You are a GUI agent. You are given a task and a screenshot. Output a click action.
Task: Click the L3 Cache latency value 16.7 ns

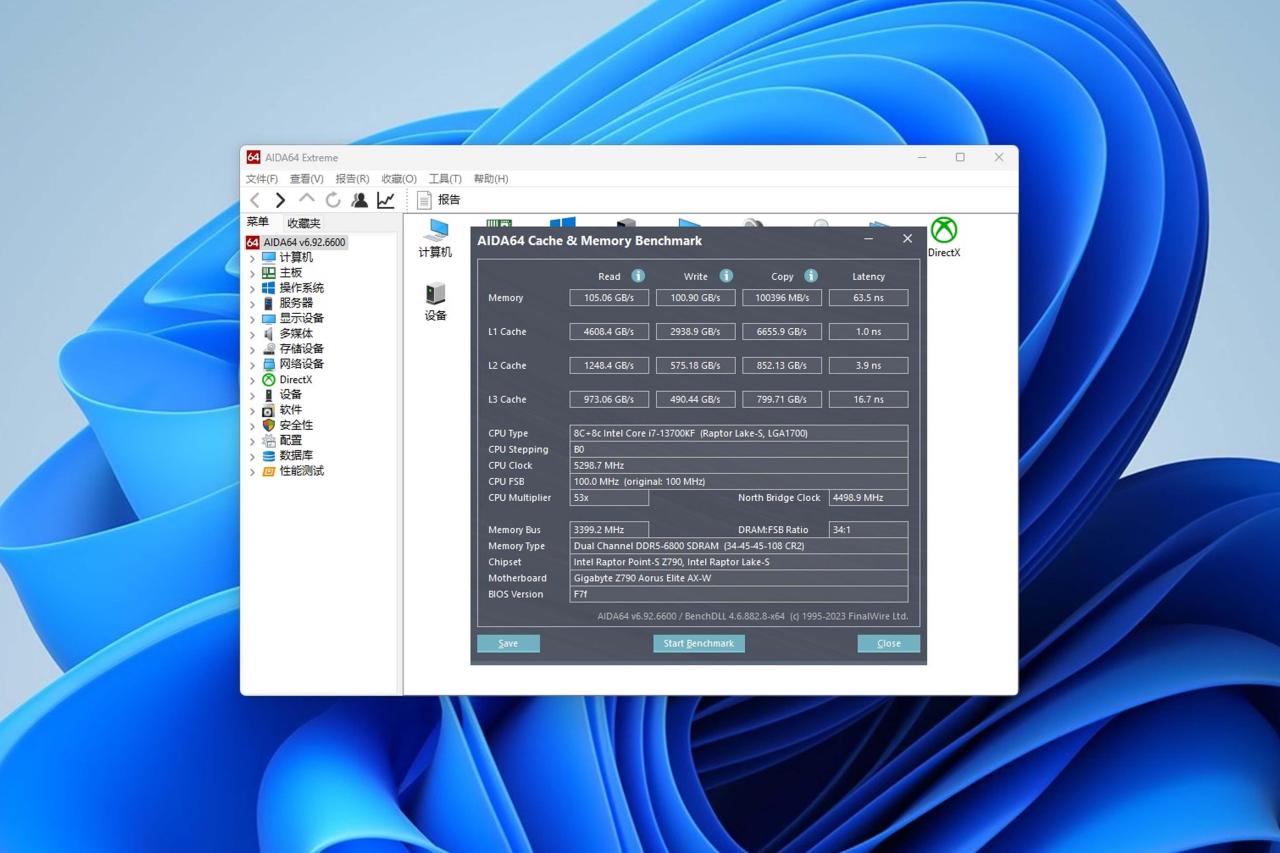[868, 399]
